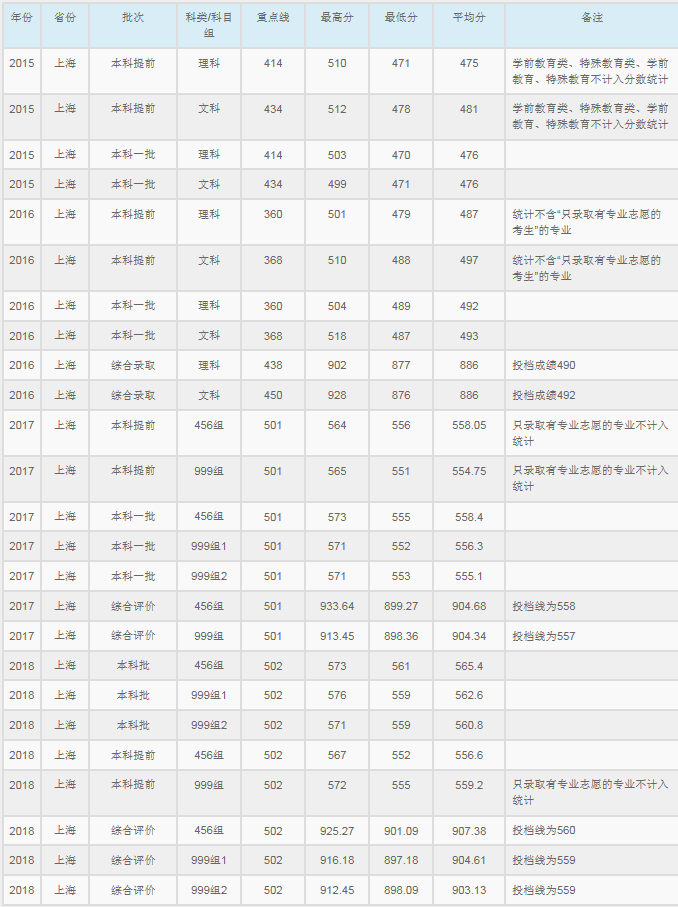
Task: Click lowest score 876 in 2016 综合录取
Action: coord(401,396)
